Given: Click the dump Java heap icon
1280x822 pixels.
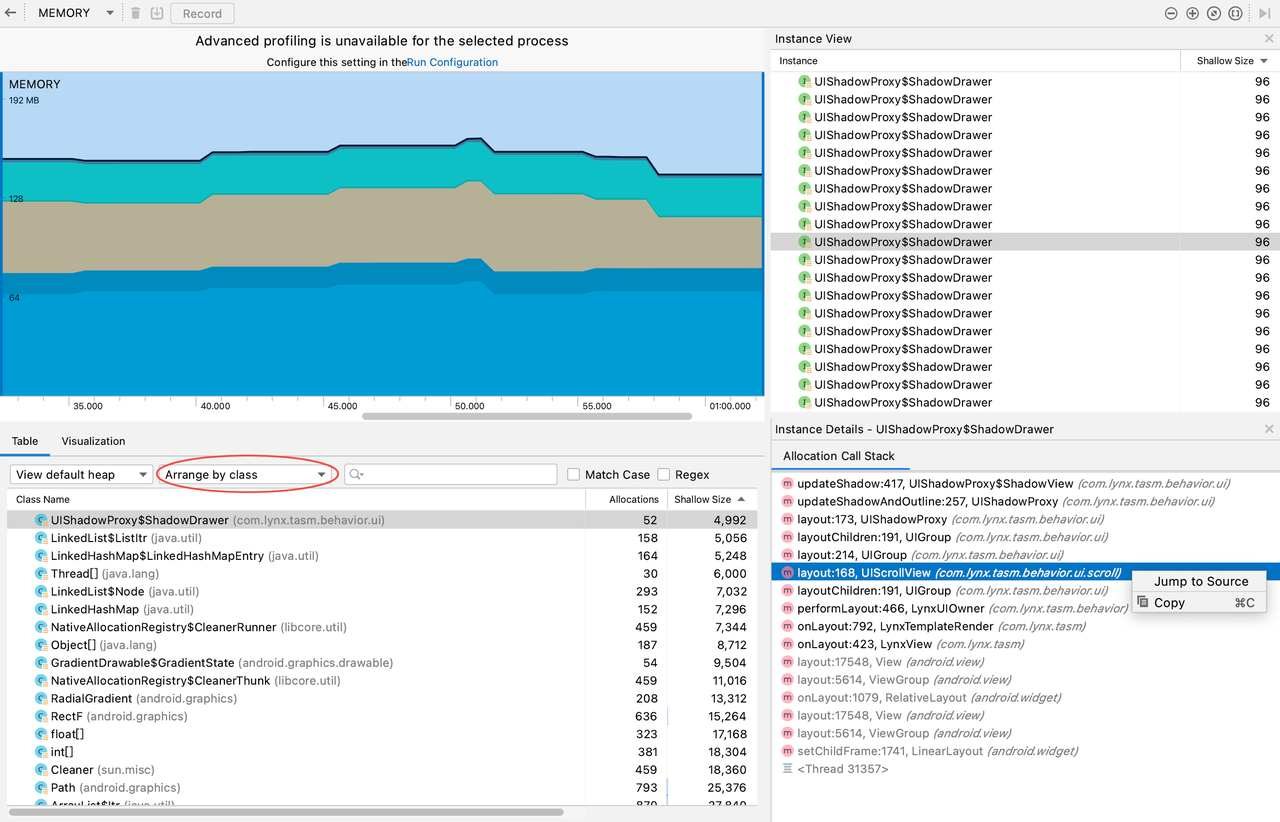Looking at the screenshot, I should point(156,13).
